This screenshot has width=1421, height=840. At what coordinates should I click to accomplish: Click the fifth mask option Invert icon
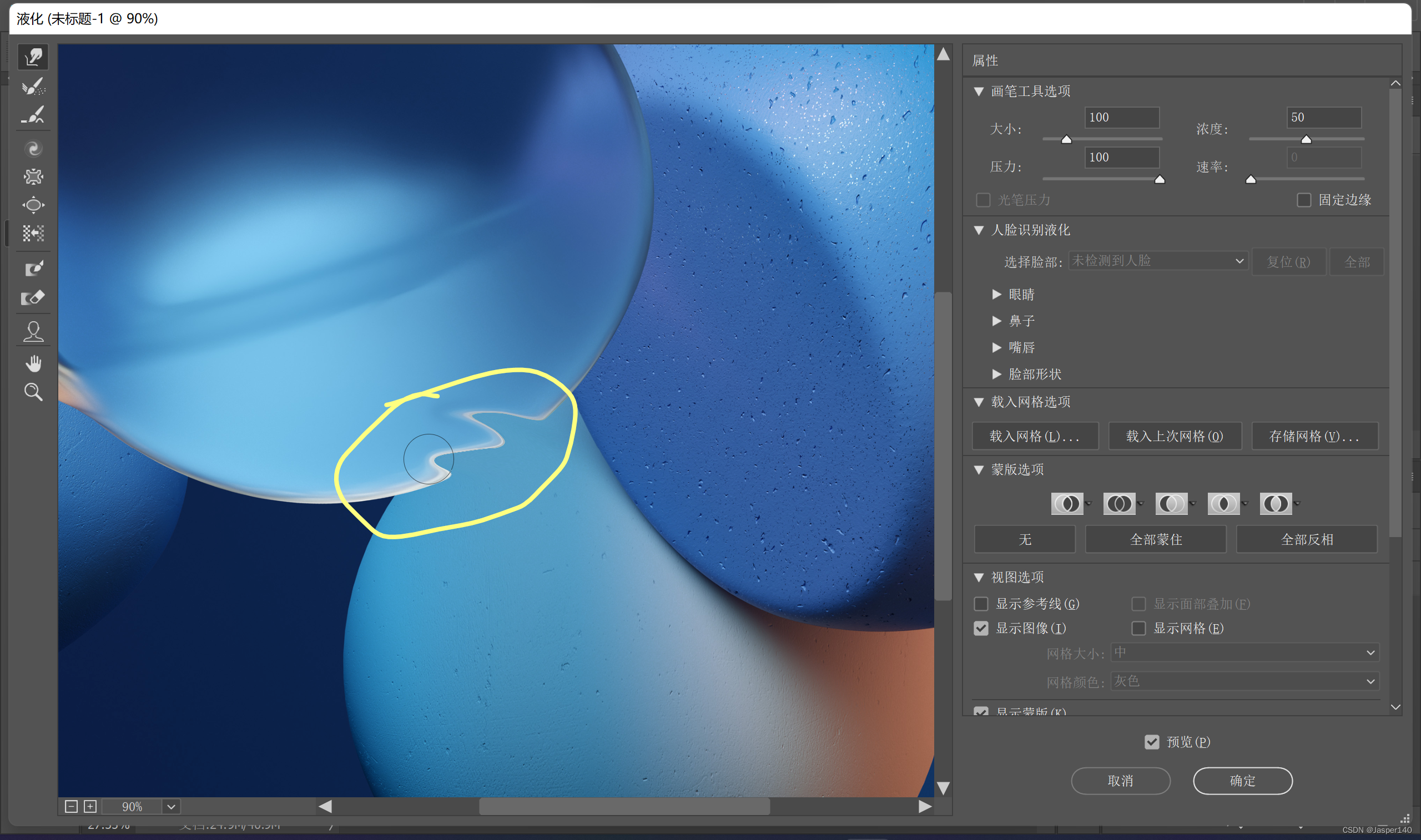(1276, 504)
